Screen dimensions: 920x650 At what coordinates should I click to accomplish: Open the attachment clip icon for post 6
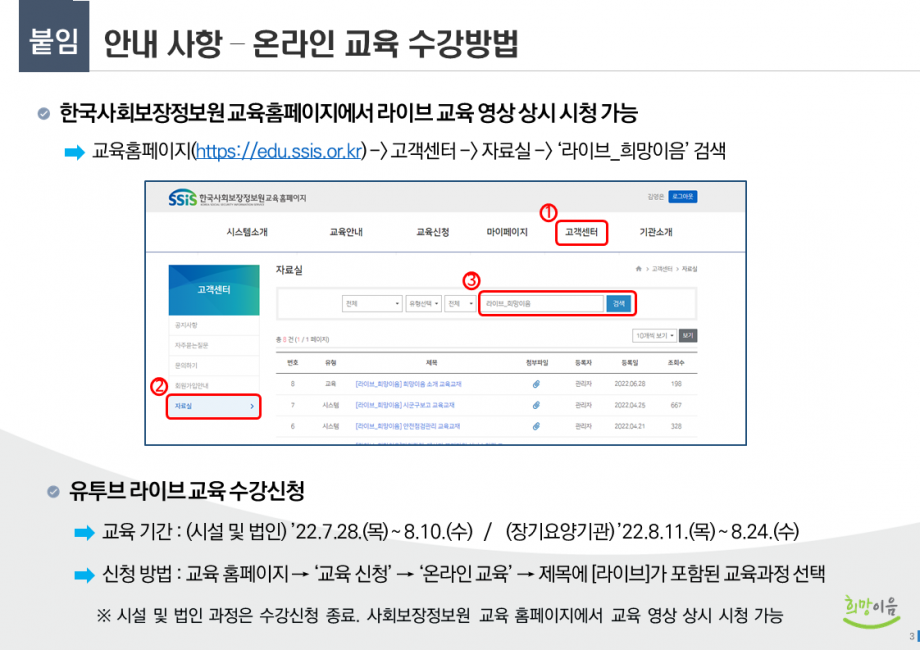tap(536, 426)
